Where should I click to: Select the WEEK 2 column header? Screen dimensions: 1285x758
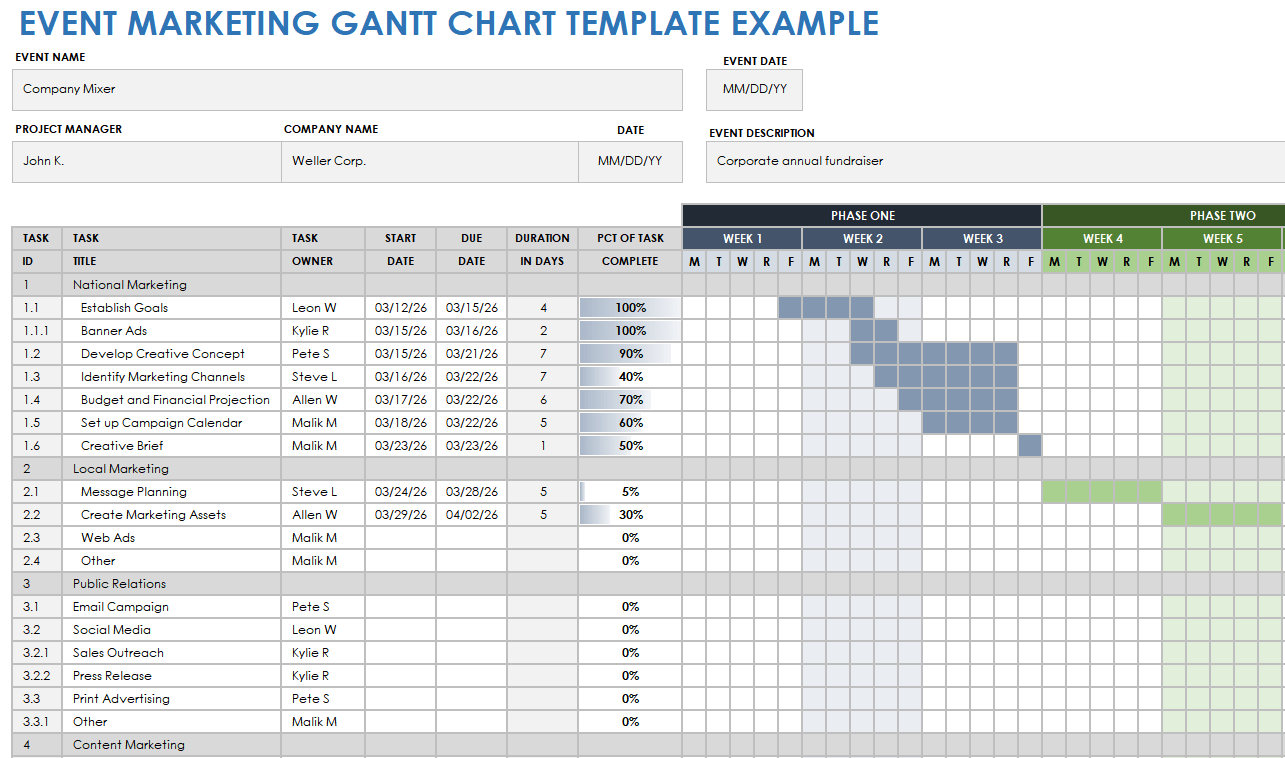pyautogui.click(x=862, y=239)
